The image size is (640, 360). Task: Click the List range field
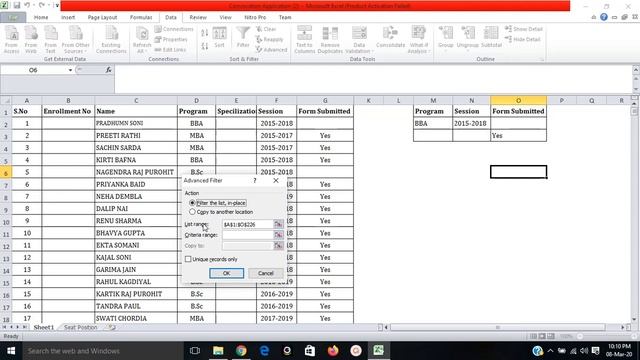click(x=247, y=224)
